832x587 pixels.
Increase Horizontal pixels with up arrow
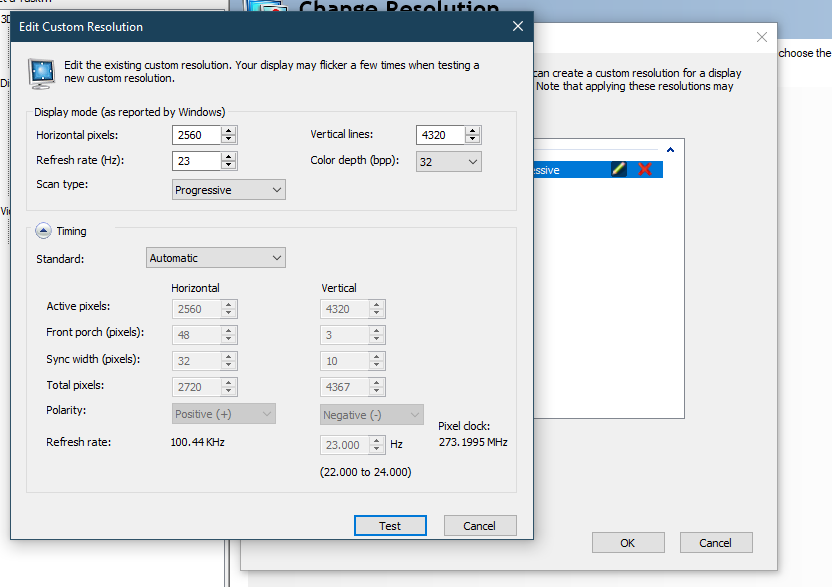pyautogui.click(x=229, y=131)
